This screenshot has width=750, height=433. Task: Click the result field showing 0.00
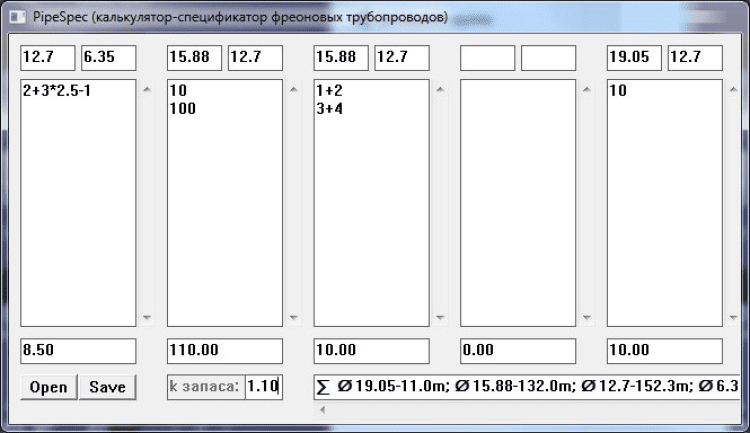(518, 351)
